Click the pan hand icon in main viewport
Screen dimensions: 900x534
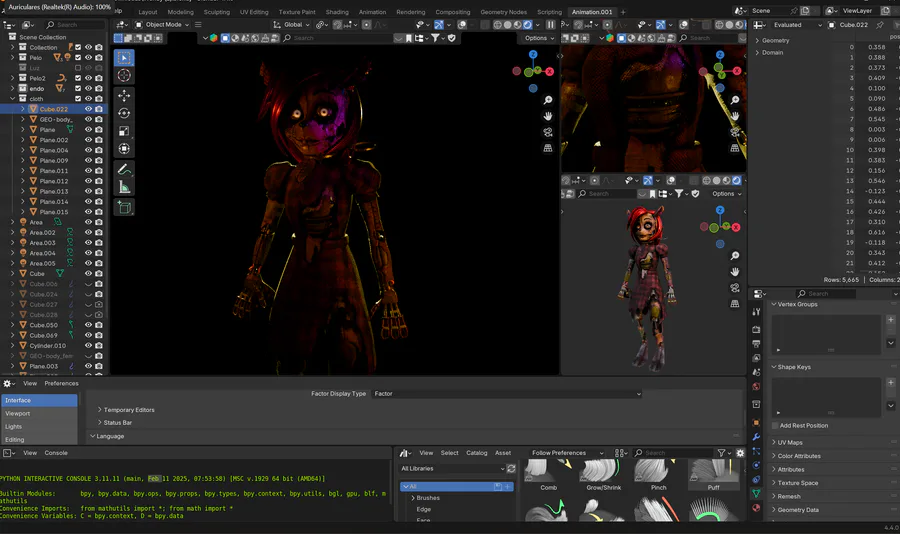coord(548,116)
